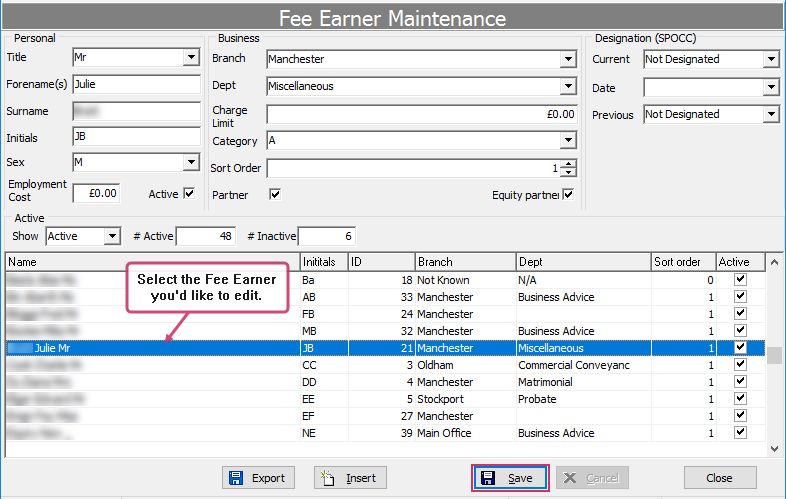
Task: Open the Current designation dropdown
Action: tap(771, 59)
